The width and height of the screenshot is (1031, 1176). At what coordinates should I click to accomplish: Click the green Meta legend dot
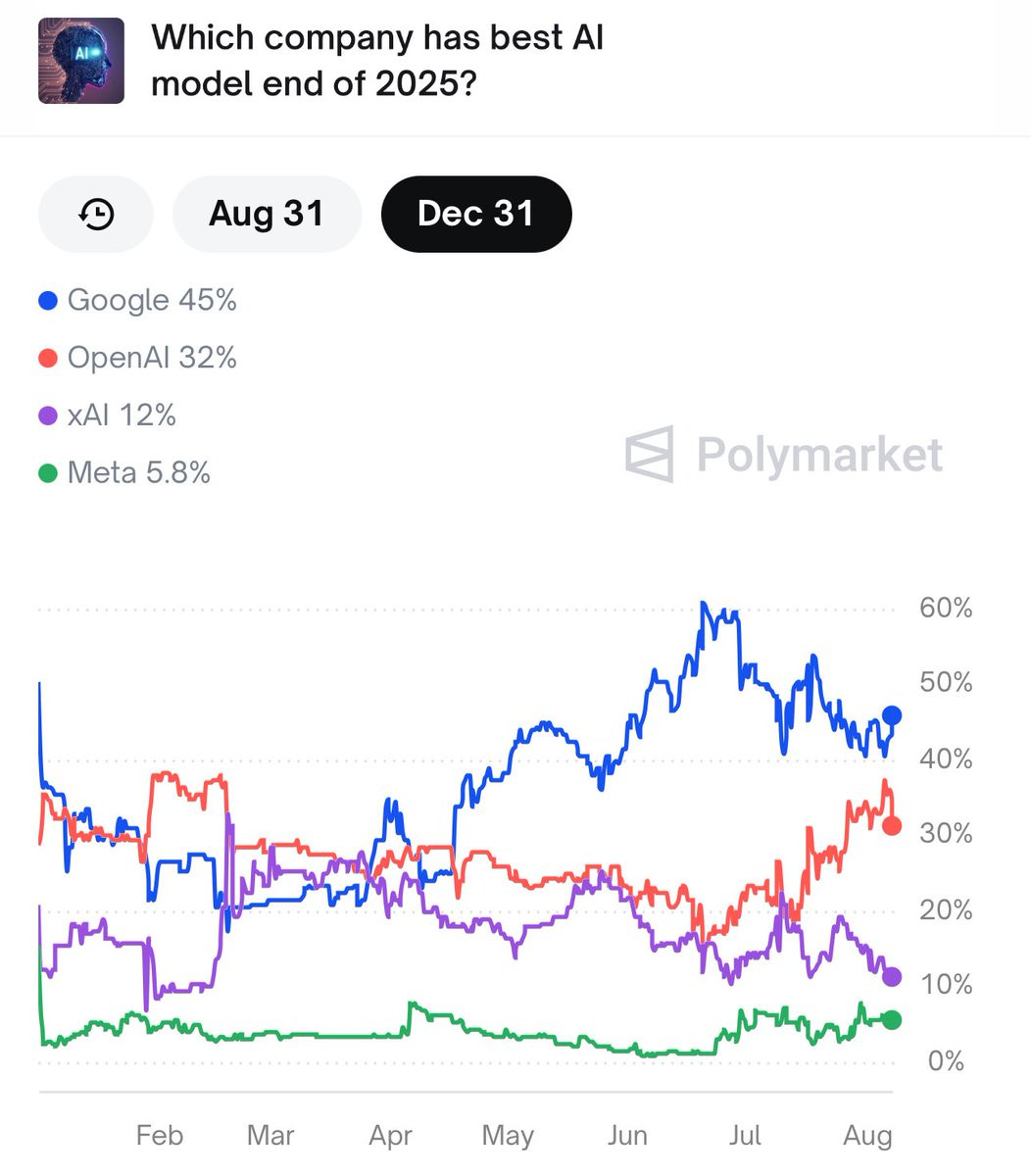pos(48,474)
